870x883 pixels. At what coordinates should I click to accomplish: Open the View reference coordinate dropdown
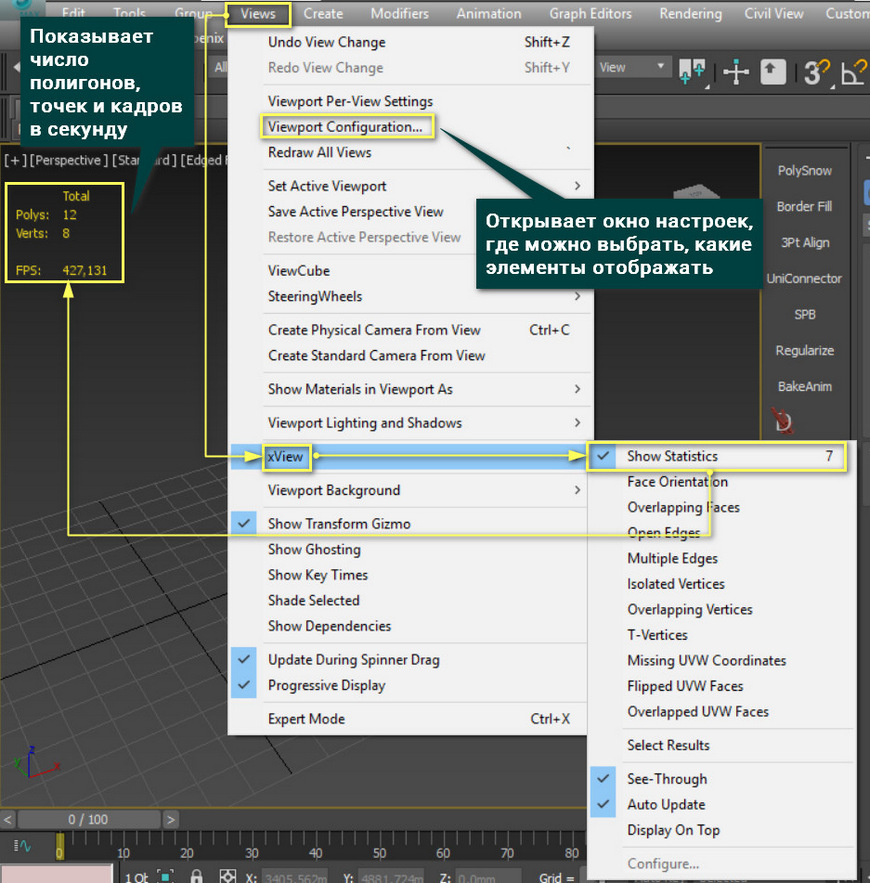click(633, 68)
